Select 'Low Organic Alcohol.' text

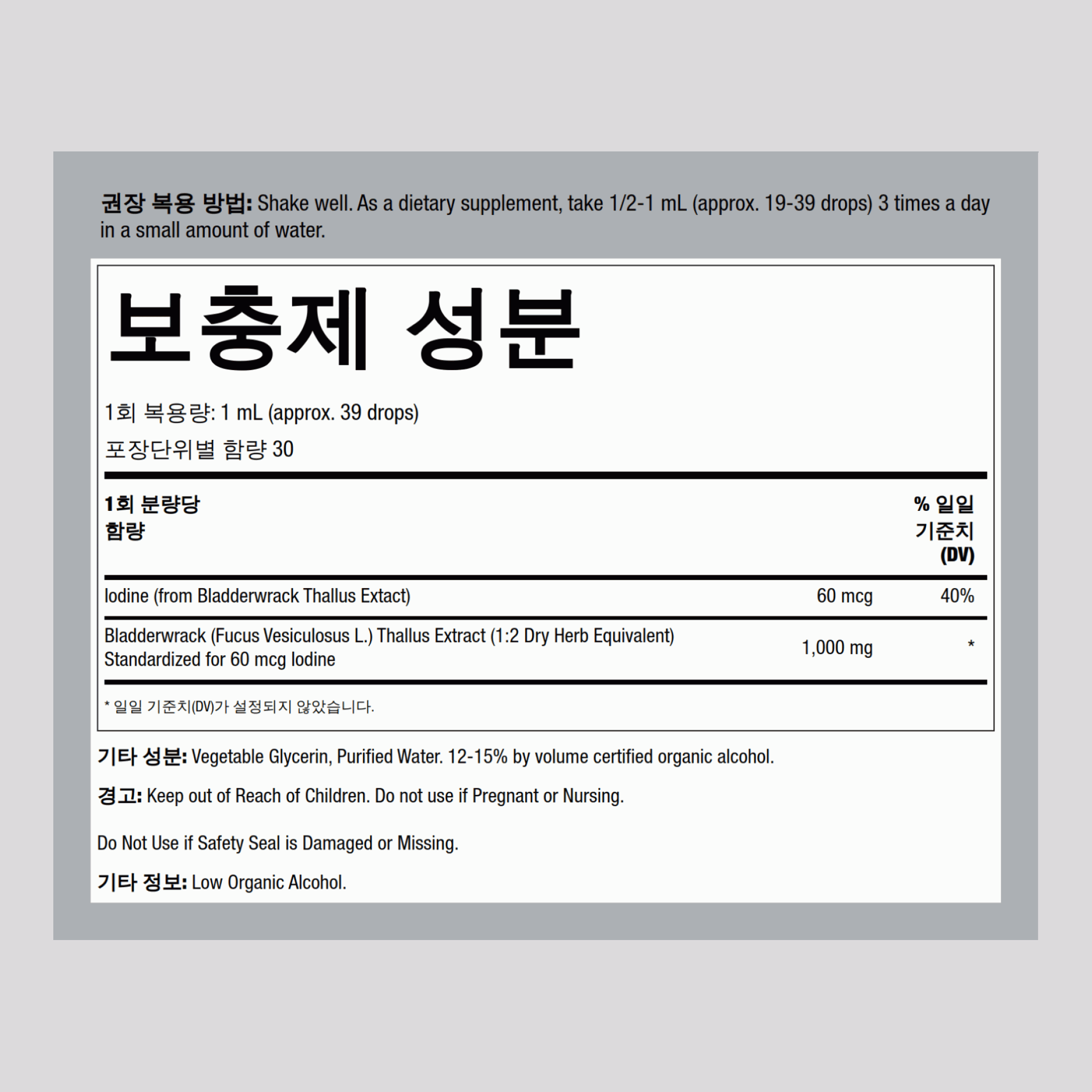pyautogui.click(x=269, y=882)
